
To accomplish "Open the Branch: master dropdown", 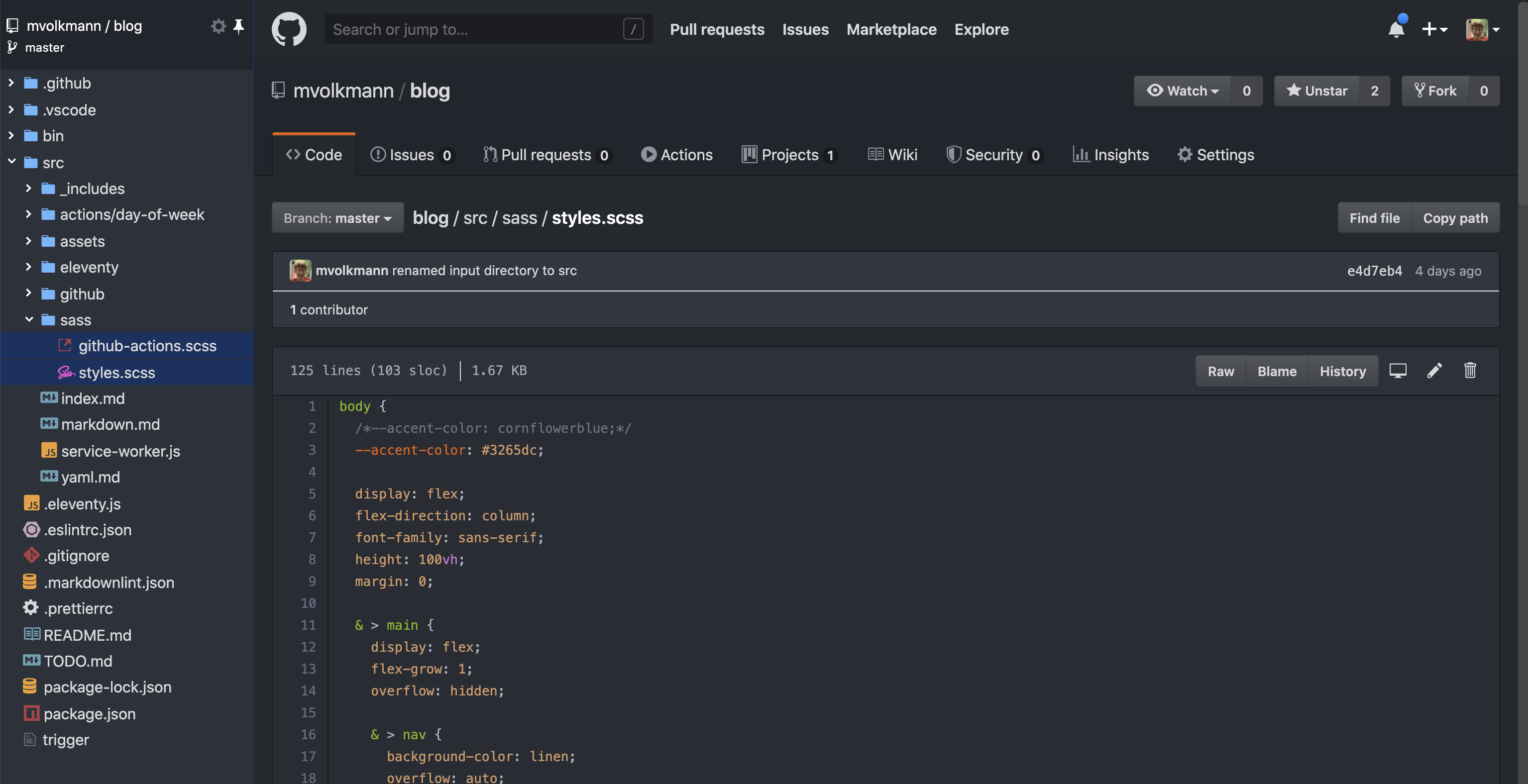I will tap(336, 218).
